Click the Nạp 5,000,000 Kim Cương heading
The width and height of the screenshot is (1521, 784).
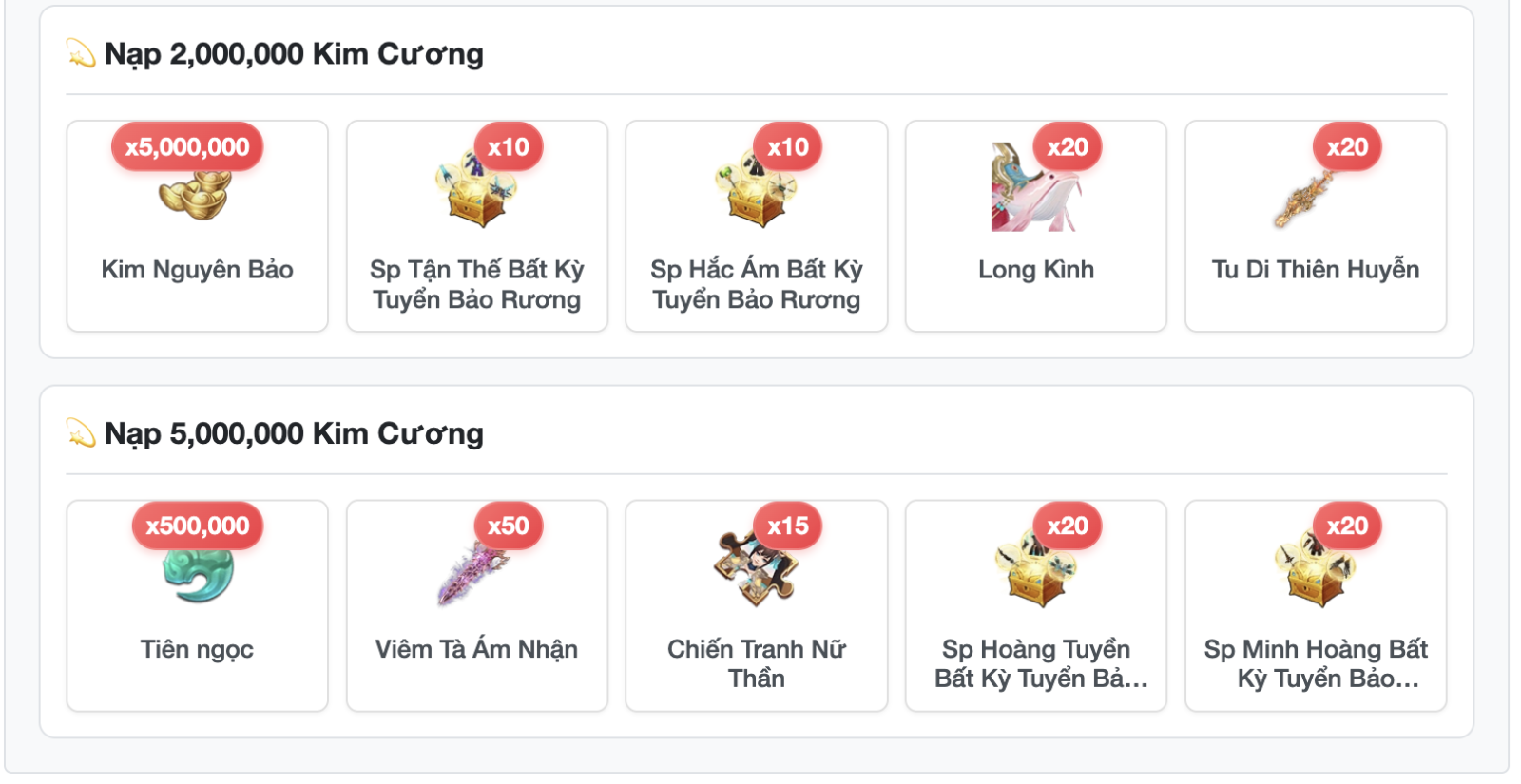coord(294,433)
